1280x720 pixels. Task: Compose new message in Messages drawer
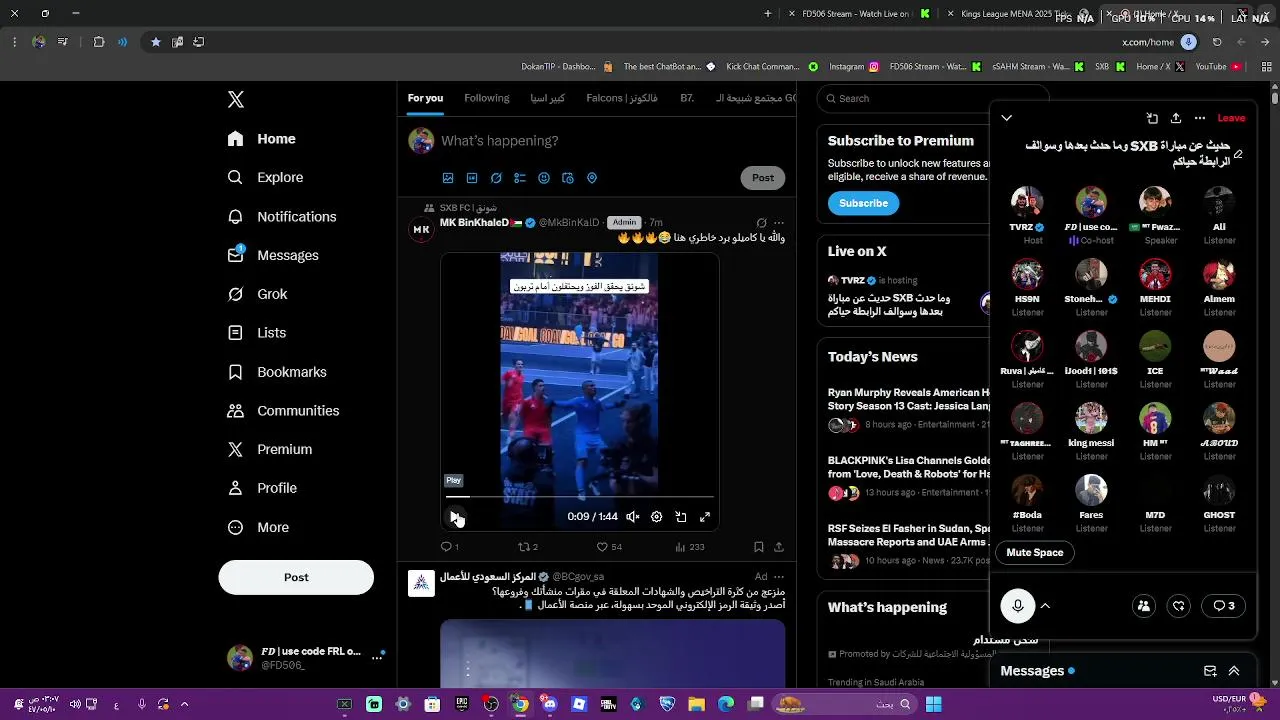[x=1210, y=671]
